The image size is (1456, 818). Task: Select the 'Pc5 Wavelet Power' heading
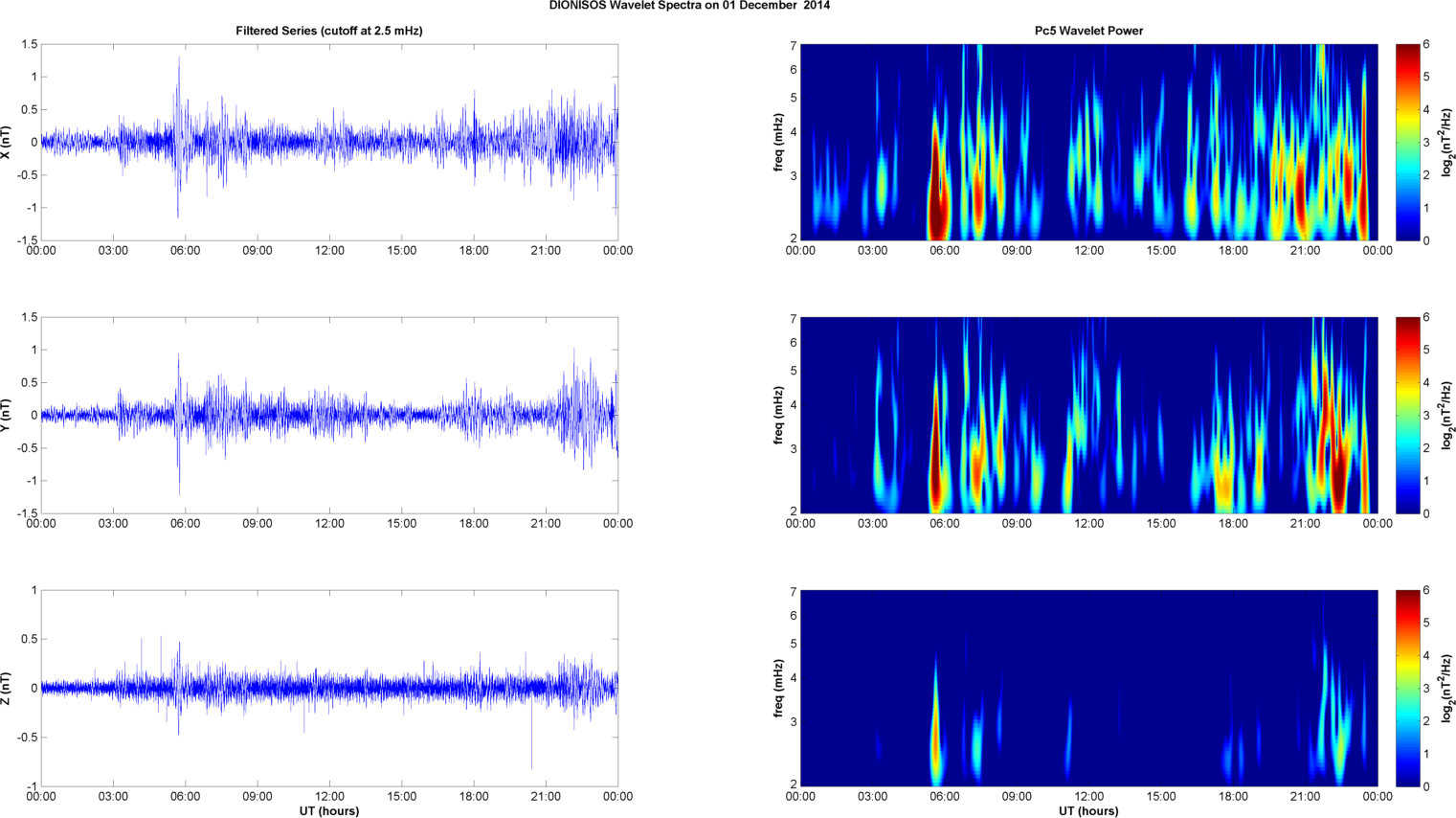point(1088,31)
